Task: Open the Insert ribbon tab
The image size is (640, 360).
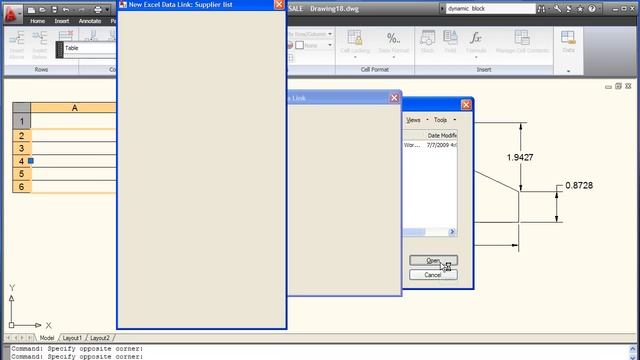Action: (x=62, y=21)
